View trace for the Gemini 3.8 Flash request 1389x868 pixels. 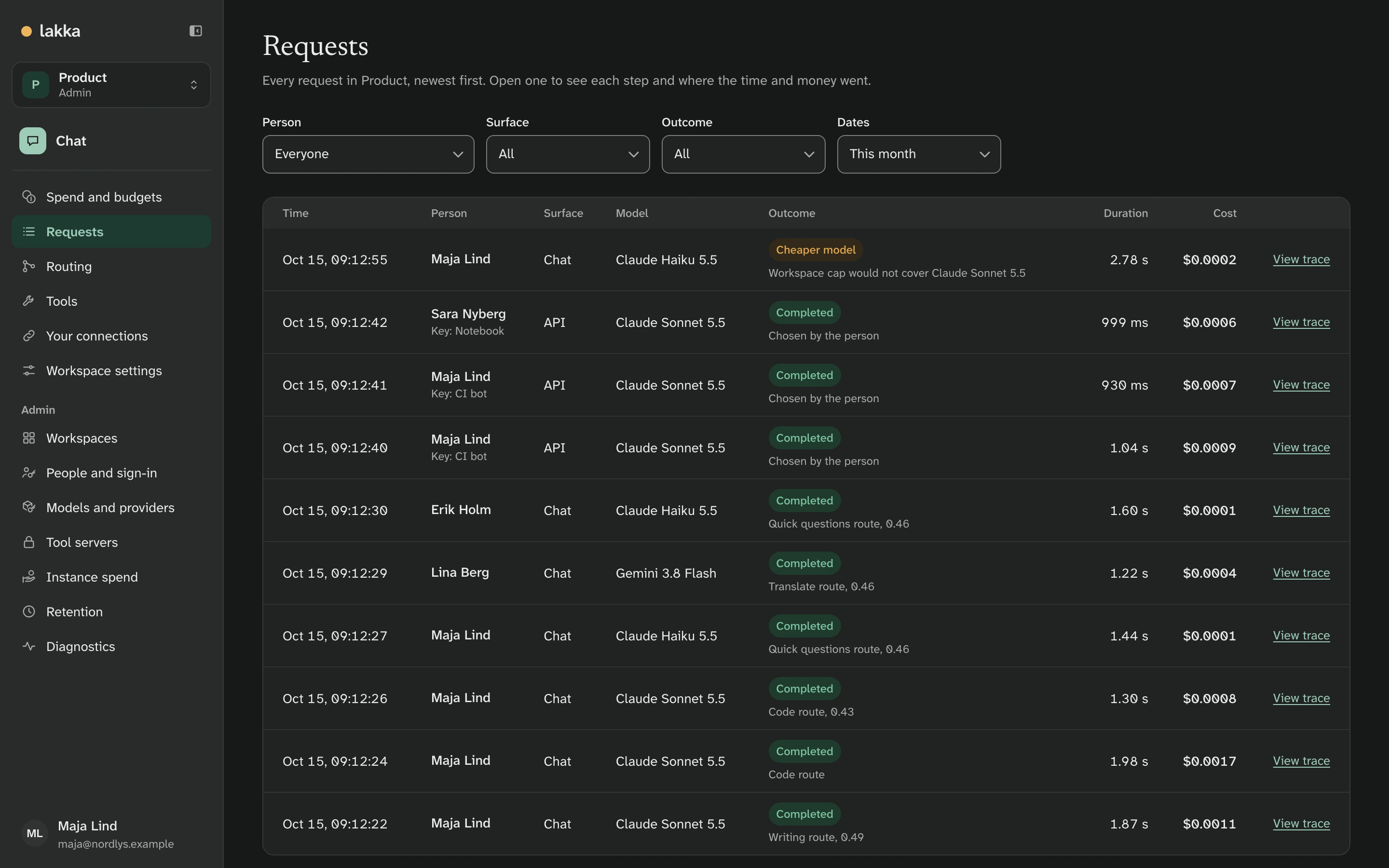point(1301,573)
